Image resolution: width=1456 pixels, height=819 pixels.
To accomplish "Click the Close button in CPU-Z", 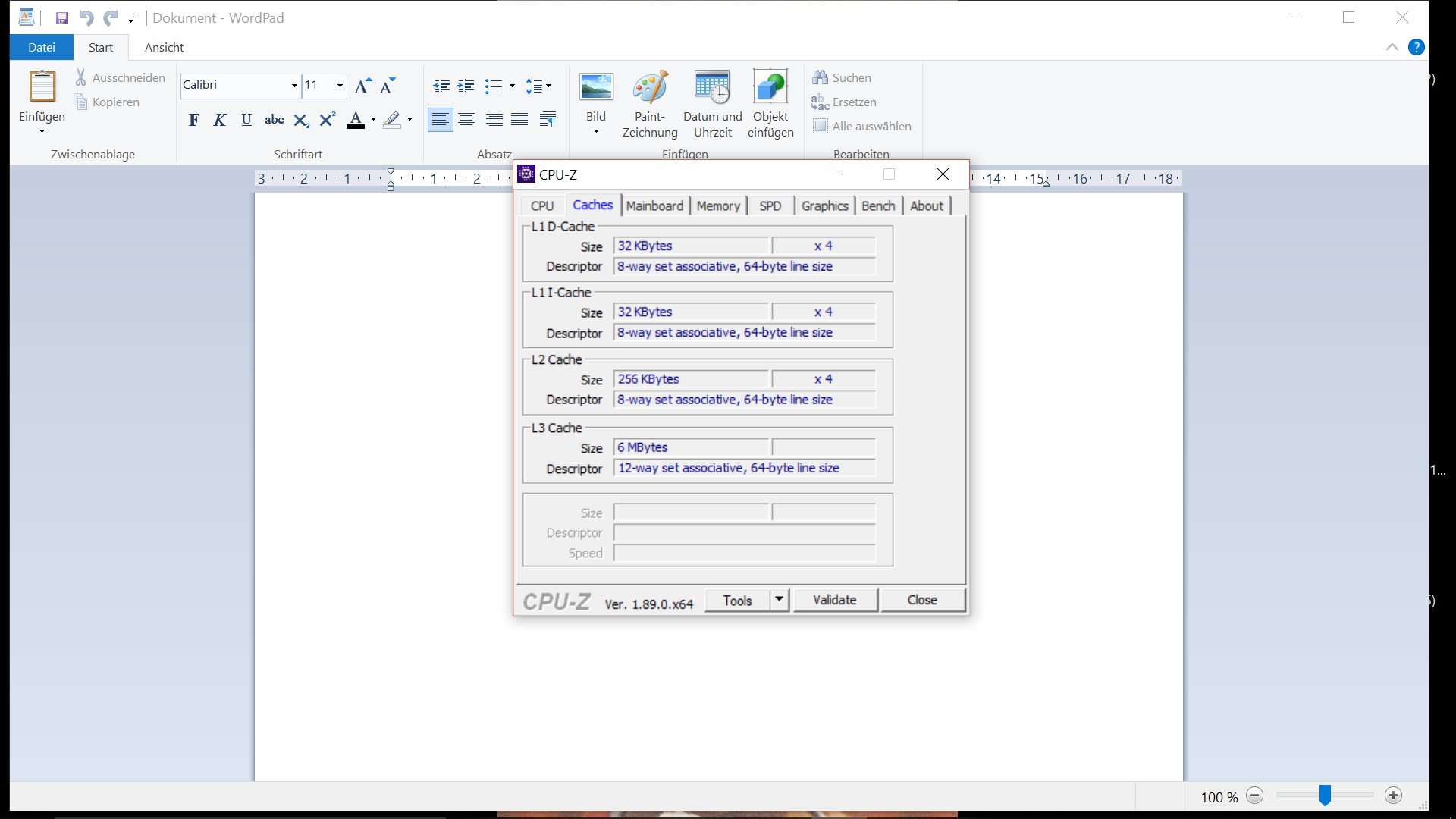I will pos(922,600).
